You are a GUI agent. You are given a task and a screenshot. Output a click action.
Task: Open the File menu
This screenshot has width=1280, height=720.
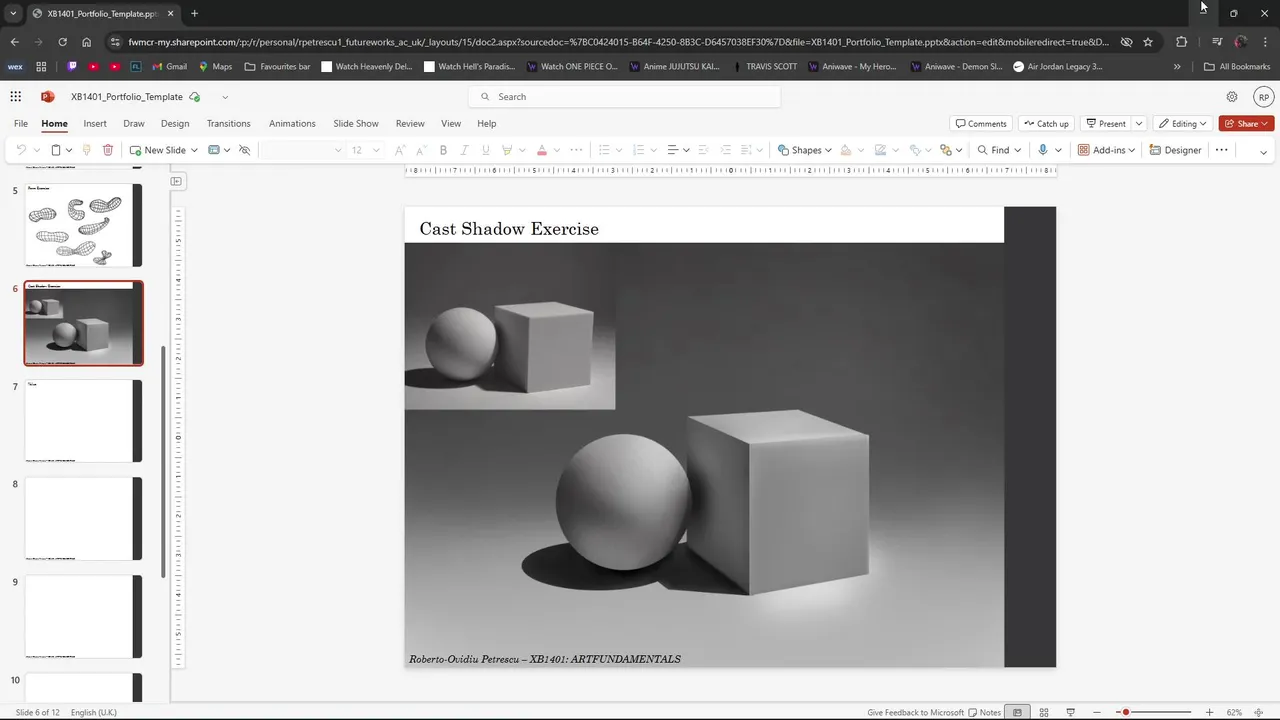point(21,124)
